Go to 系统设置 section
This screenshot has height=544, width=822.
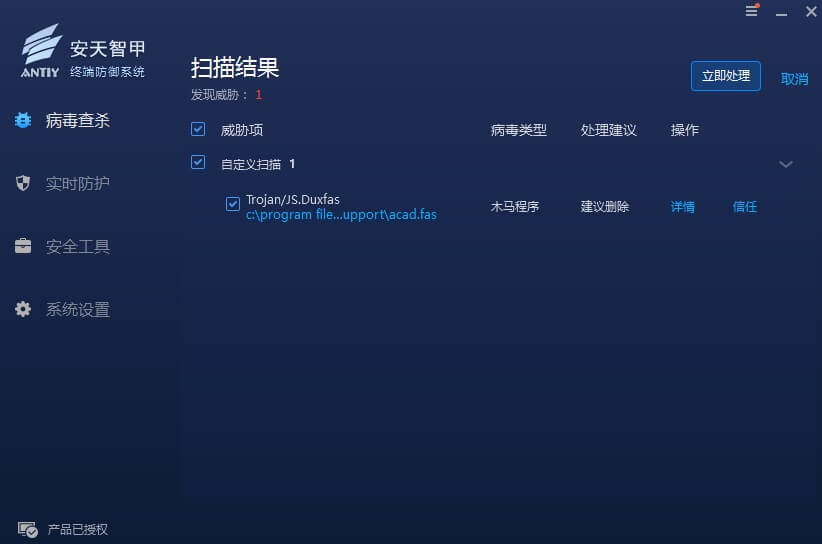point(77,310)
